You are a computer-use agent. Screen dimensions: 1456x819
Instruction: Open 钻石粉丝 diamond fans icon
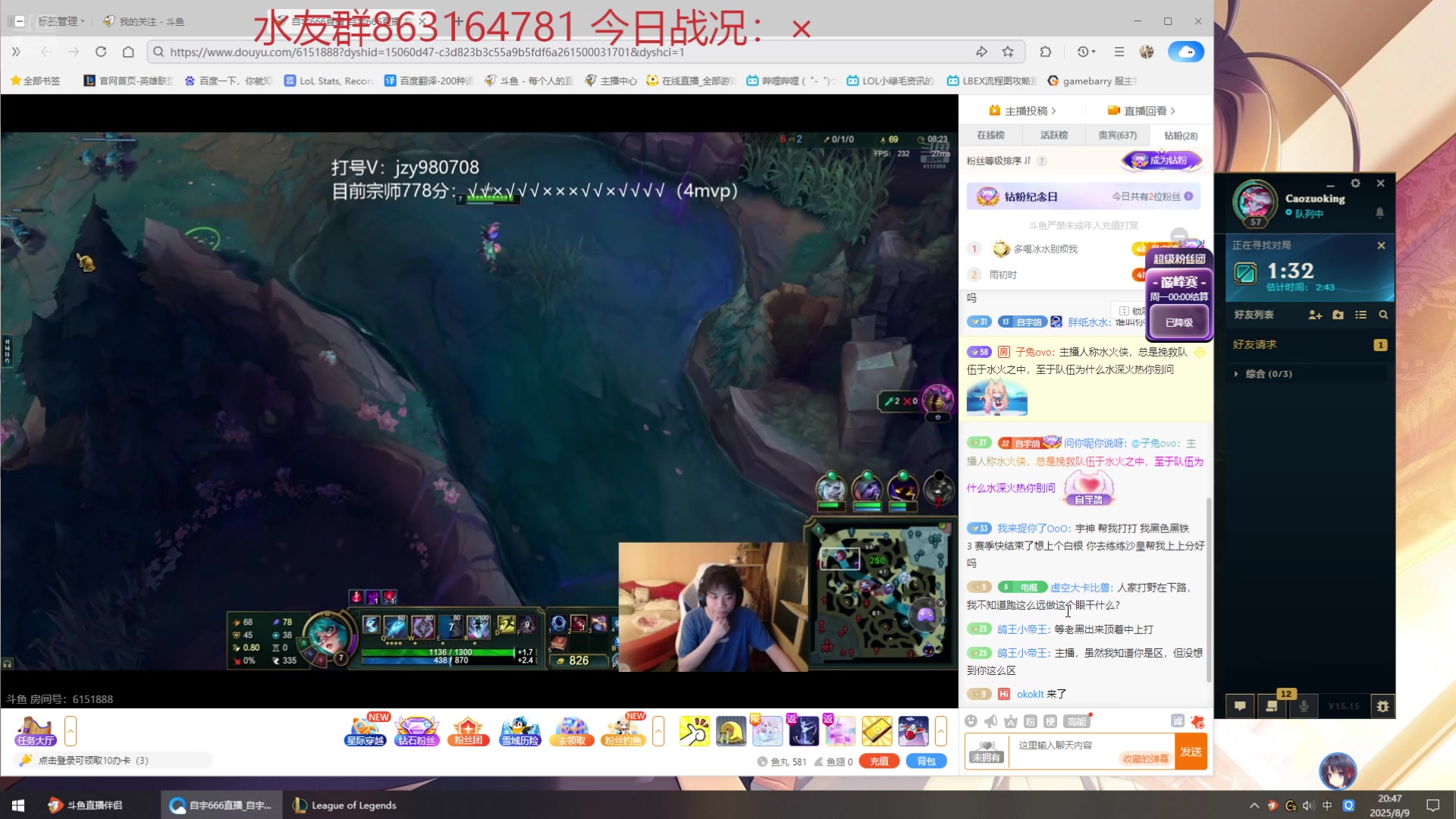click(417, 731)
